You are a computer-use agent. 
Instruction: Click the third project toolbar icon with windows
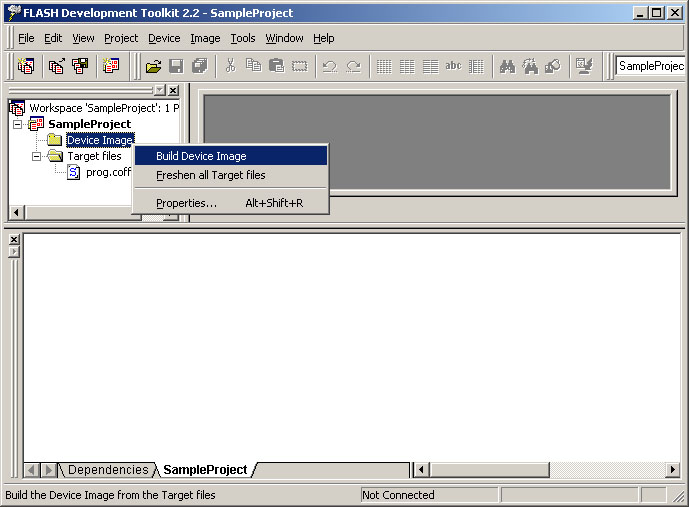click(x=80, y=66)
